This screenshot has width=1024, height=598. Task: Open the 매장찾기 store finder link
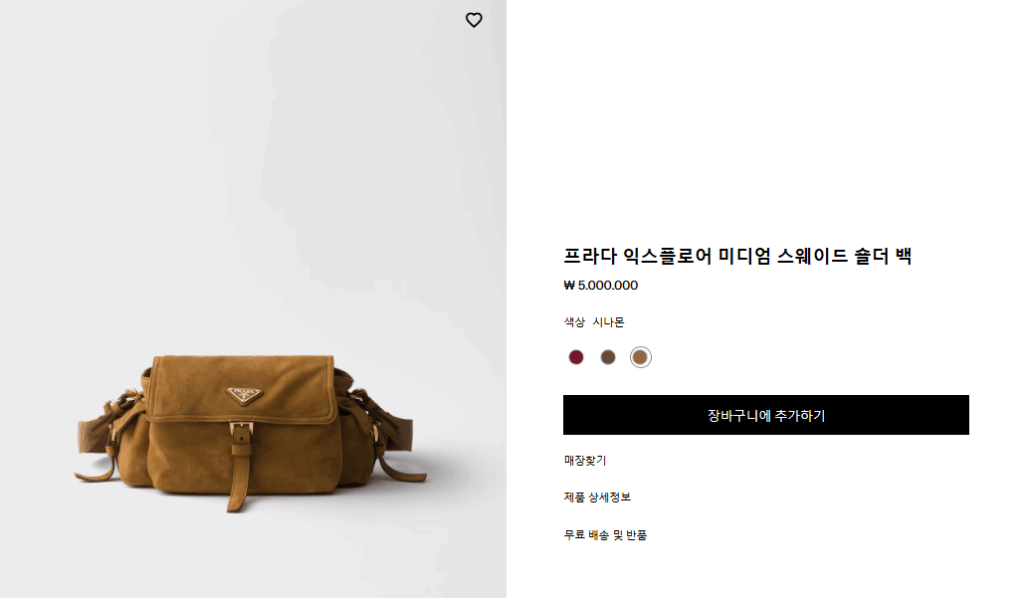tap(585, 460)
